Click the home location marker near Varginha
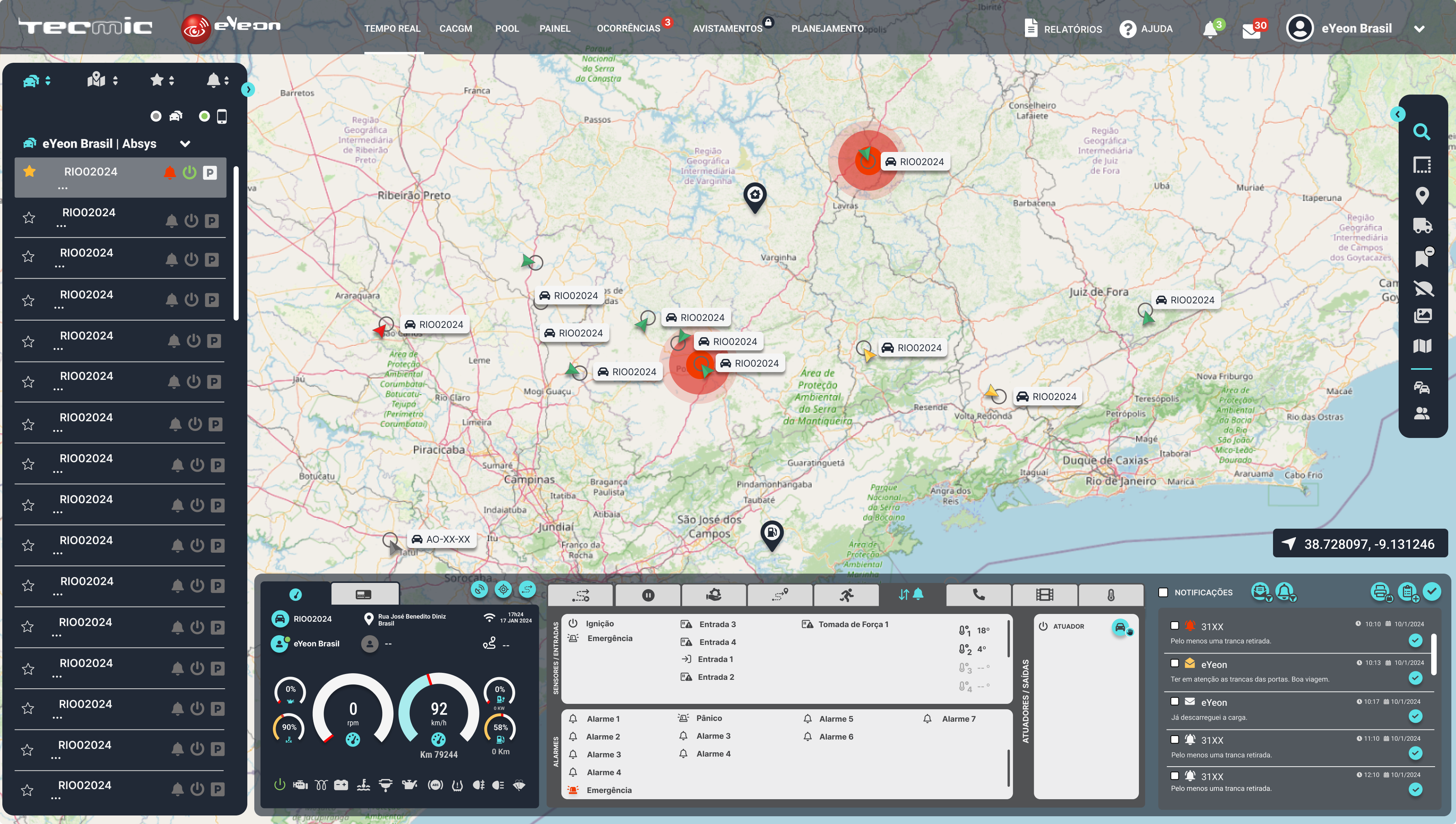Image resolution: width=1456 pixels, height=824 pixels. click(755, 198)
